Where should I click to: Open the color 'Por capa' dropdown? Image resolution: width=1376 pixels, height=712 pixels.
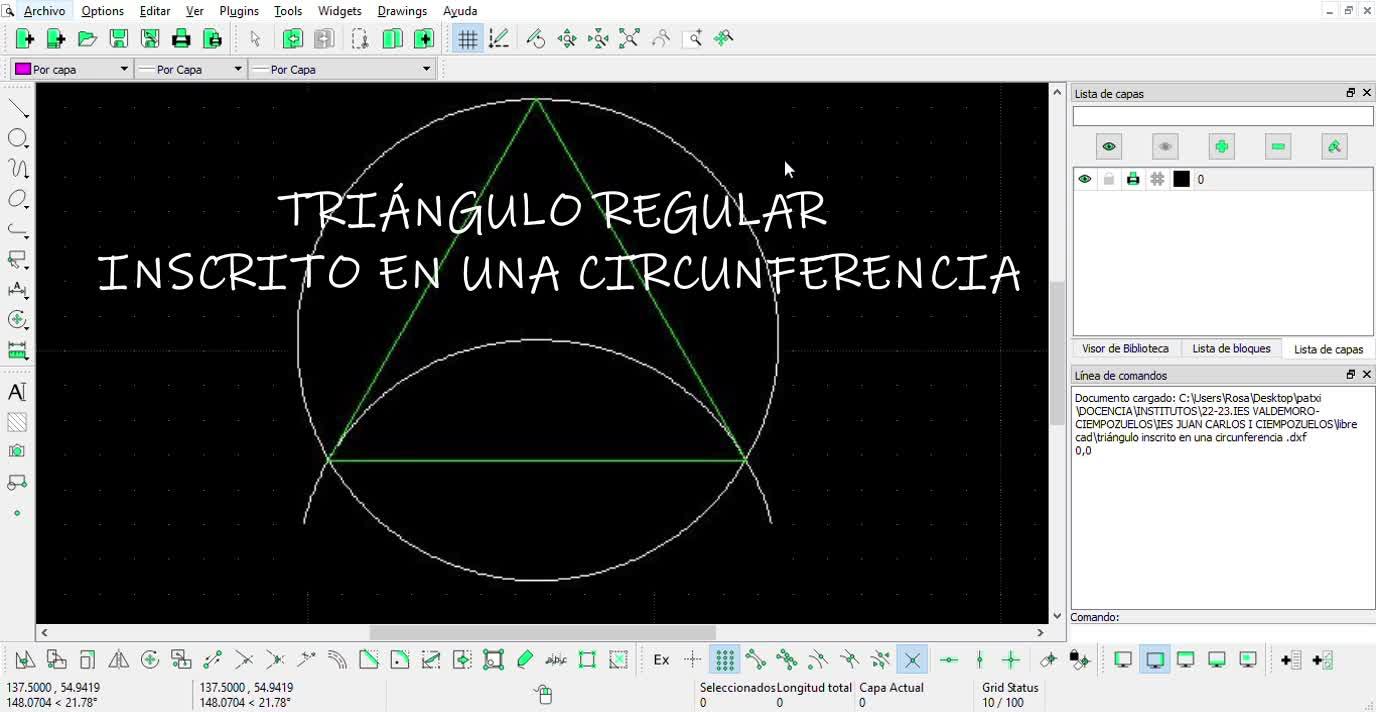coord(71,69)
